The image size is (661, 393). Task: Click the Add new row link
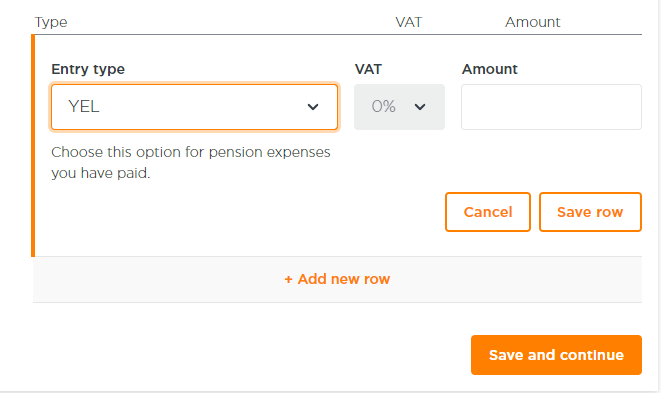(x=337, y=279)
